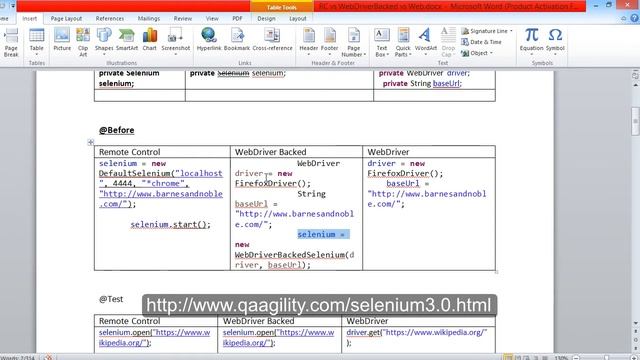Open the Mailings tab
Viewport: 640px width, 360px height.
[x=149, y=18]
